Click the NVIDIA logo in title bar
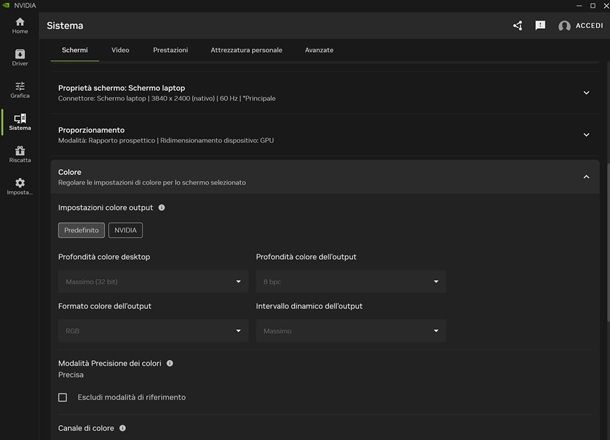The width and height of the screenshot is (610, 440). point(6,5)
